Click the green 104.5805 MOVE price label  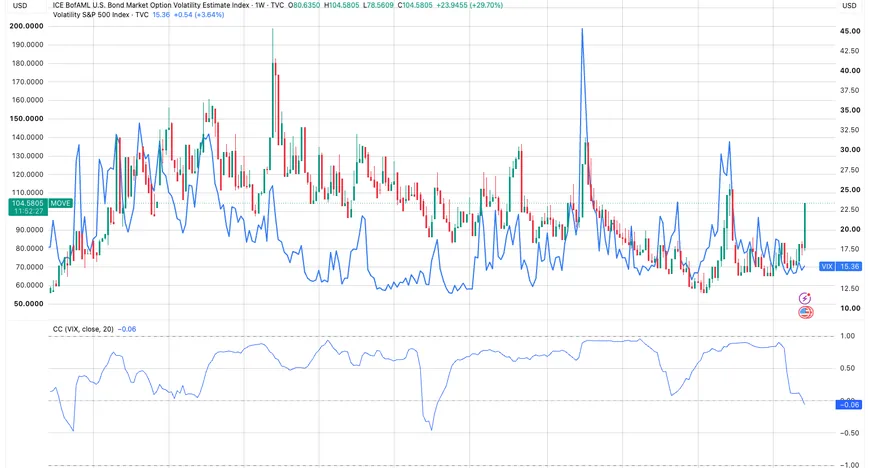pos(28,203)
